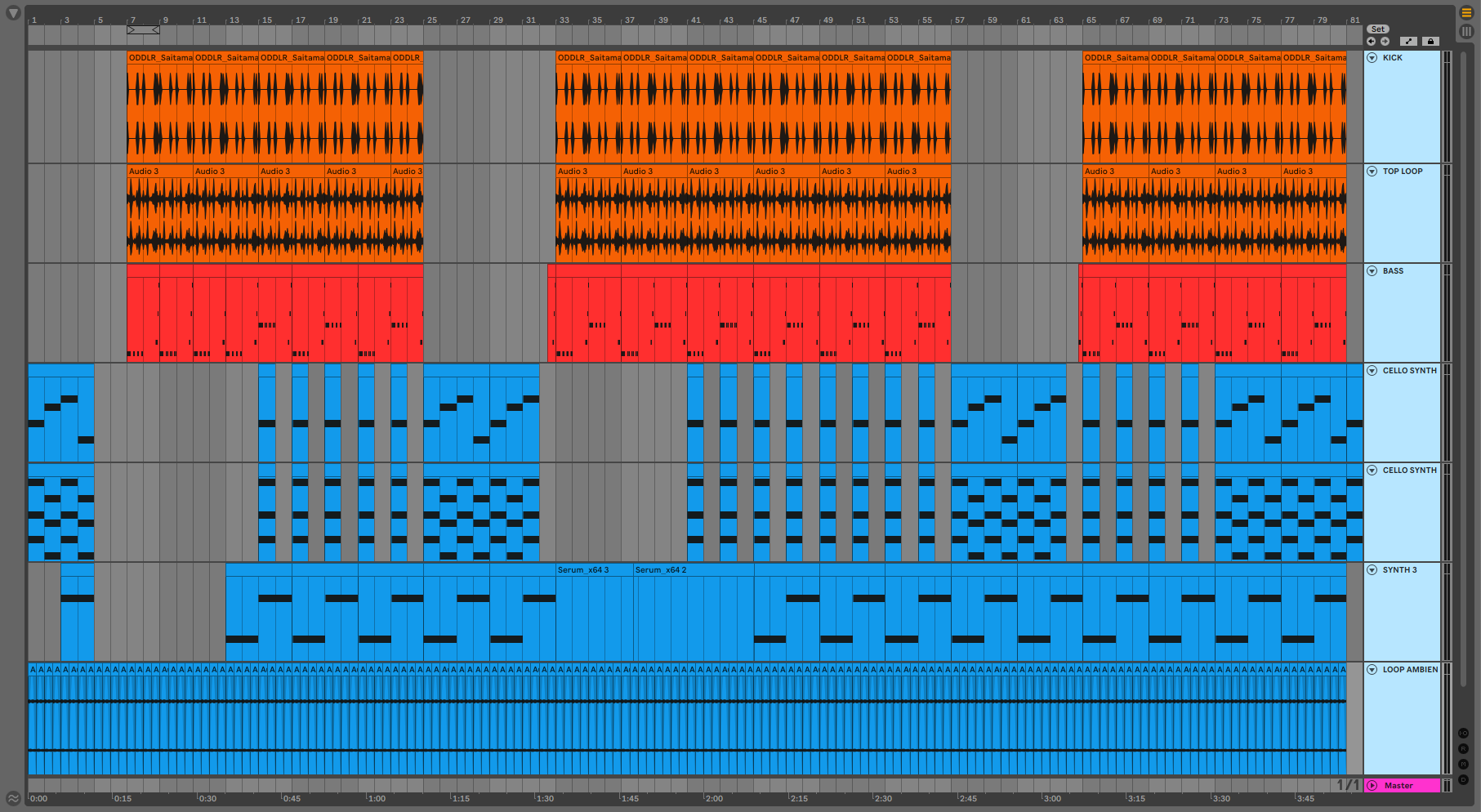Toggle the Mixer section selector (M)
The height and width of the screenshot is (812, 1481).
pos(1463,765)
